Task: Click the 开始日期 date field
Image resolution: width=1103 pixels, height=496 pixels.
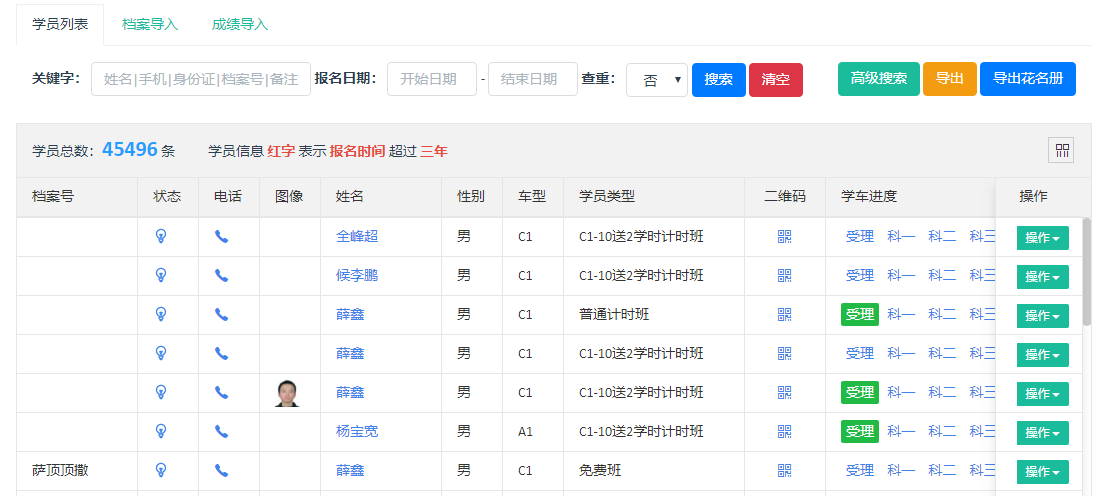Action: click(432, 80)
